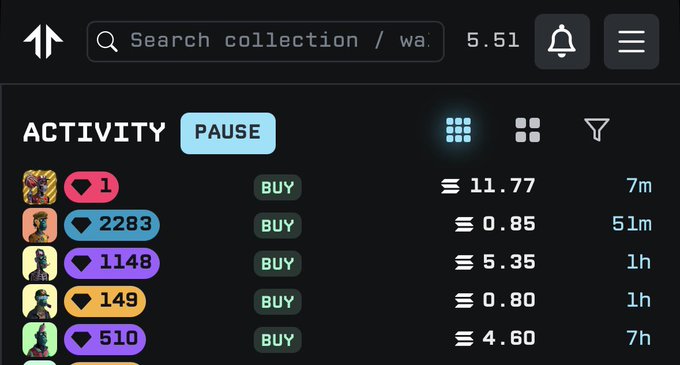Click the orange rank 149 badge
This screenshot has width=680, height=365.
pos(105,302)
